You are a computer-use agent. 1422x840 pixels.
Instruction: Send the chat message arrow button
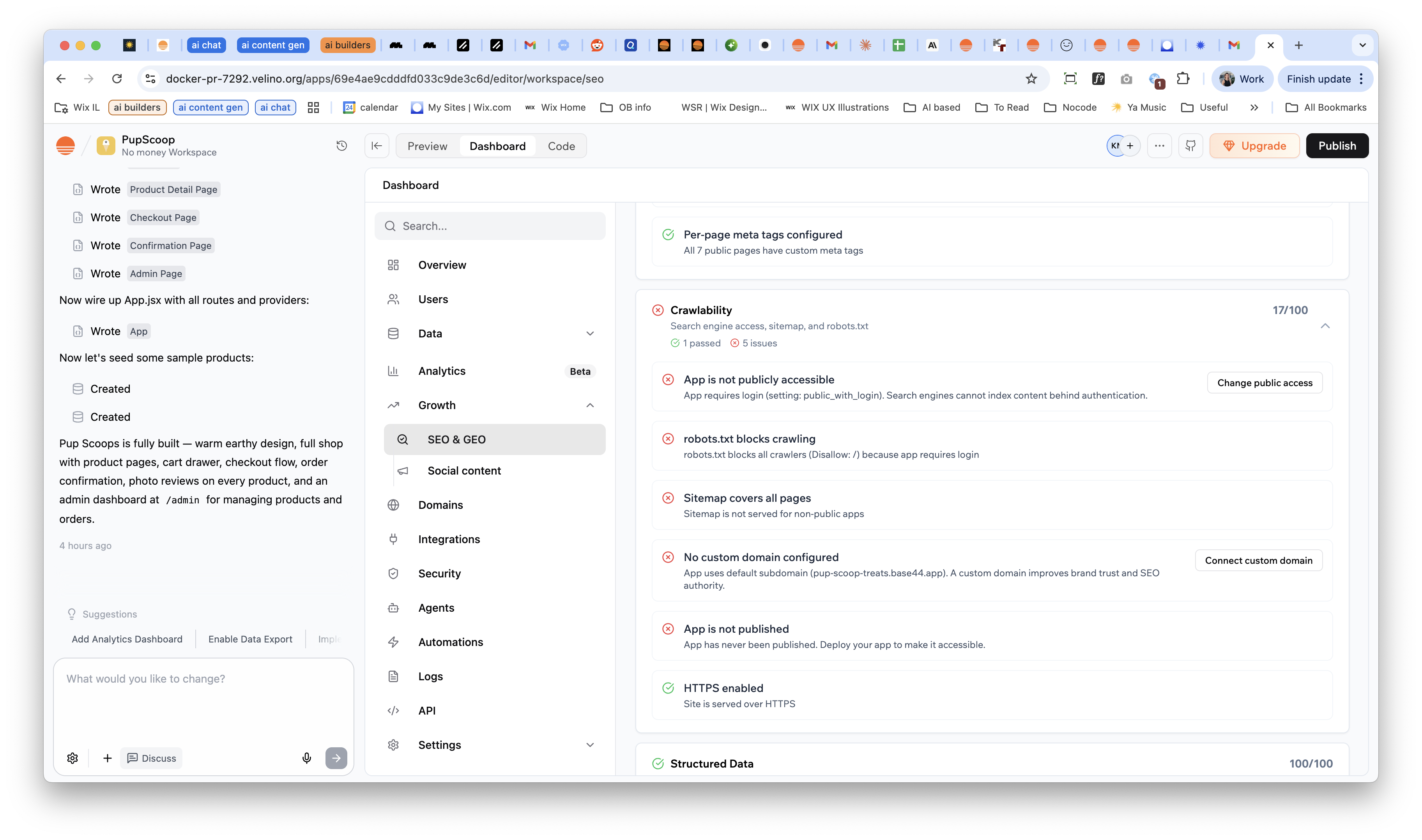click(336, 758)
